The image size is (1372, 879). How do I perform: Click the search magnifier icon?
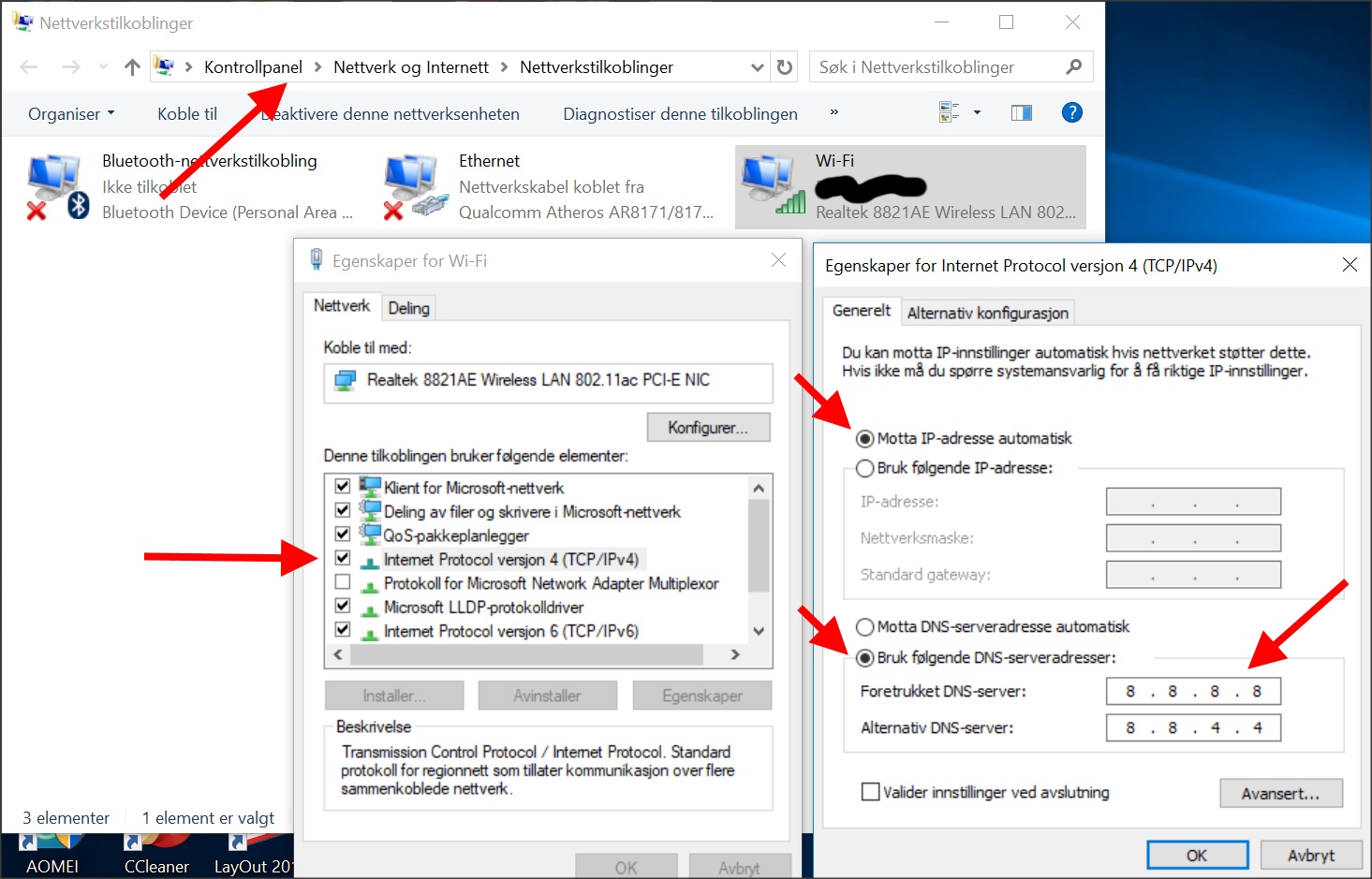pos(1073,66)
